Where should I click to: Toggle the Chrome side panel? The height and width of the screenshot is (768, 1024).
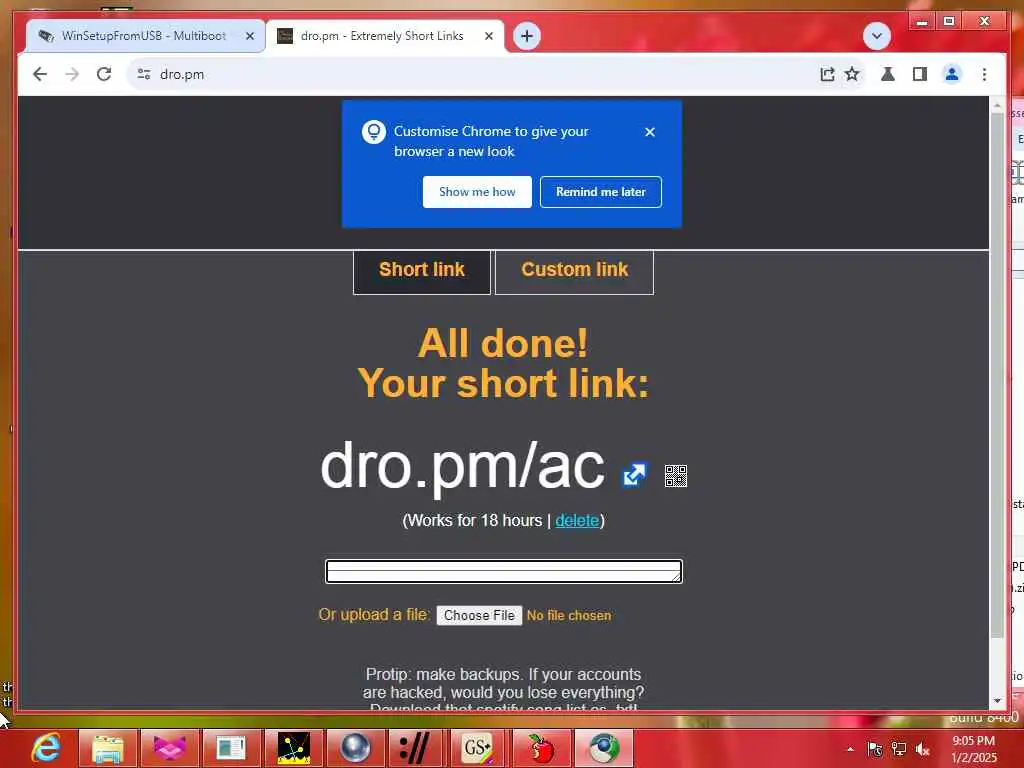click(x=920, y=74)
